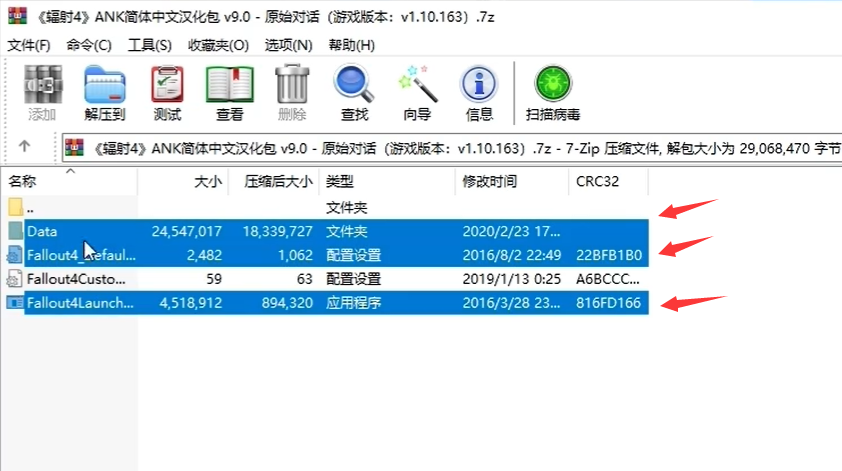Open the 工具(S) menu

pos(149,45)
